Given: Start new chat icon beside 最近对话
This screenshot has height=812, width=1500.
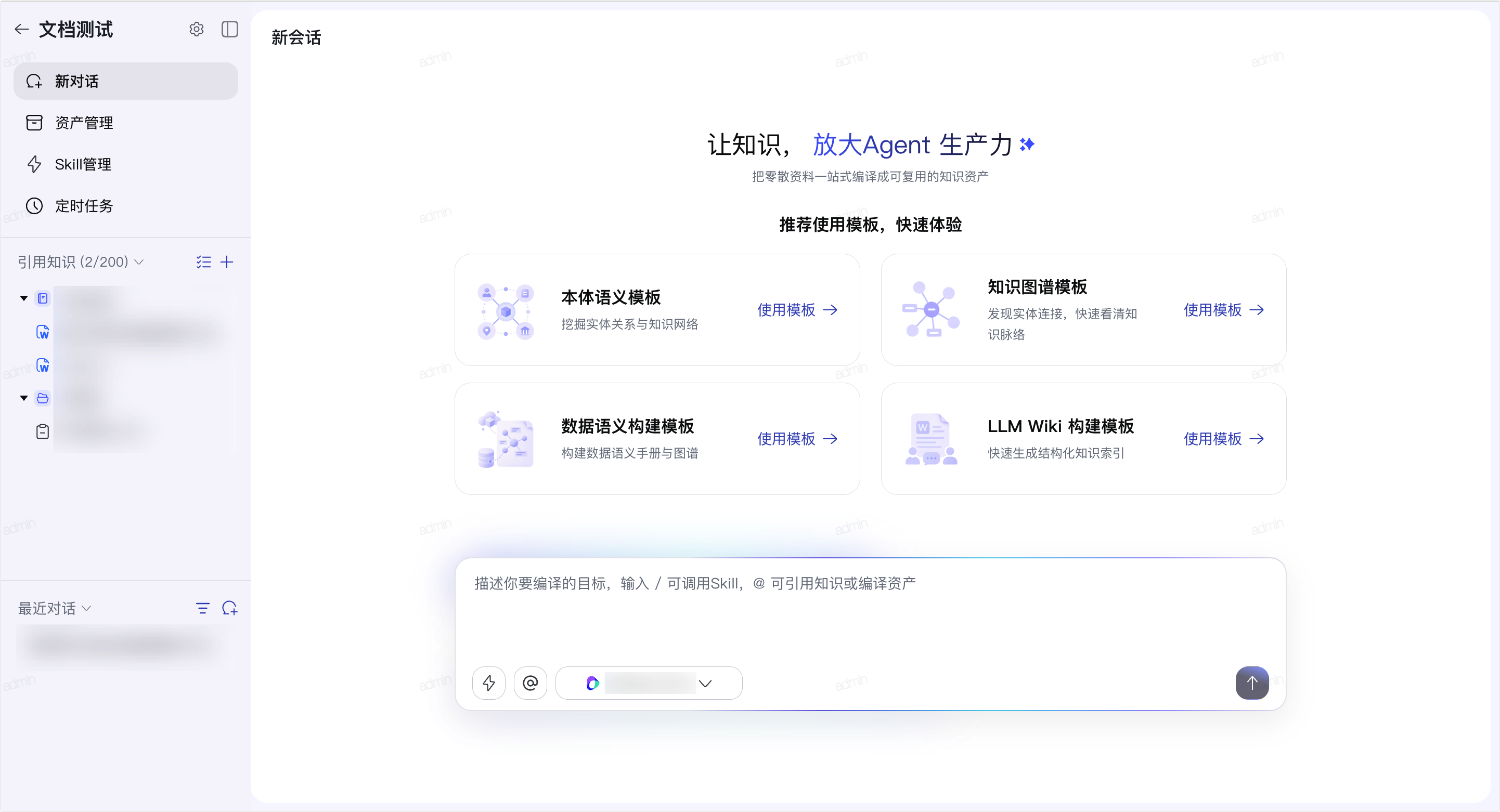Looking at the screenshot, I should pos(230,608).
